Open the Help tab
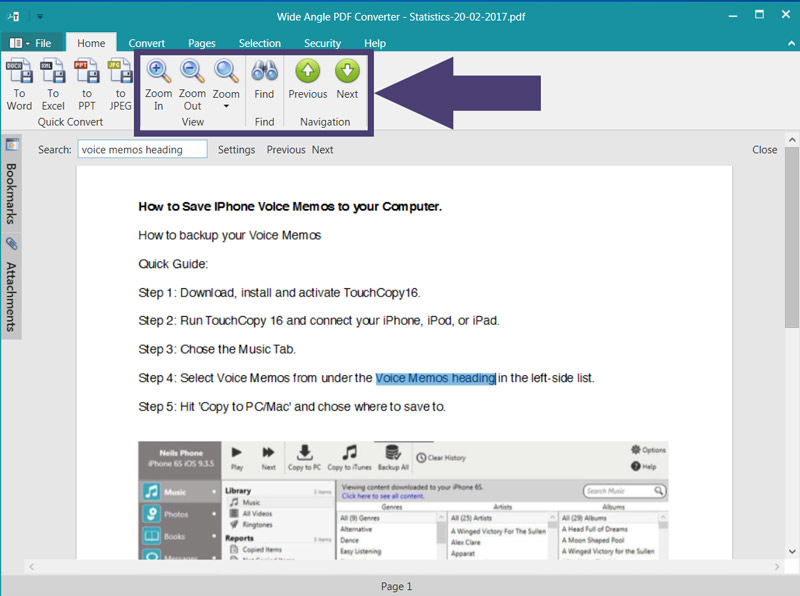Screen dimensions: 800x596 pyautogui.click(x=375, y=43)
